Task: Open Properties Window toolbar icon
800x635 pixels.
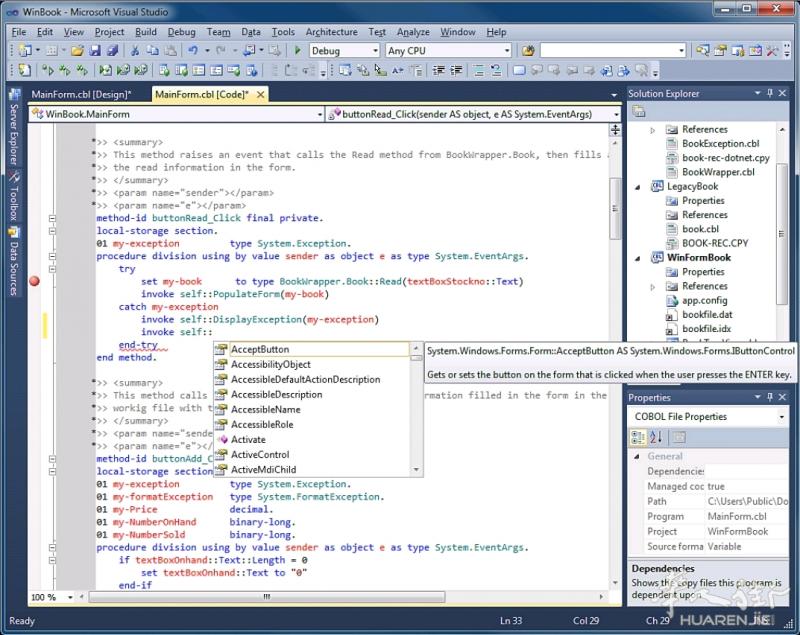Action: point(720,50)
